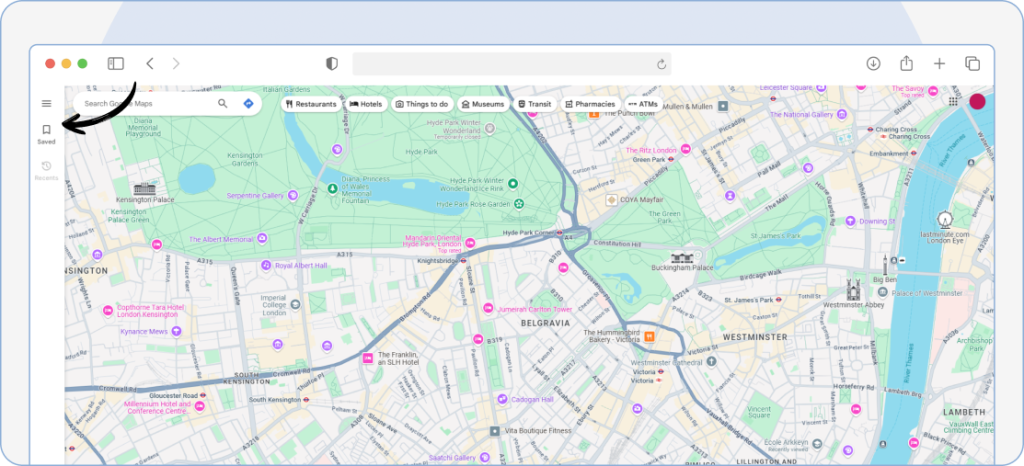The image size is (1024, 466).
Task: Click the Kynance Mews marker
Action: (176, 332)
